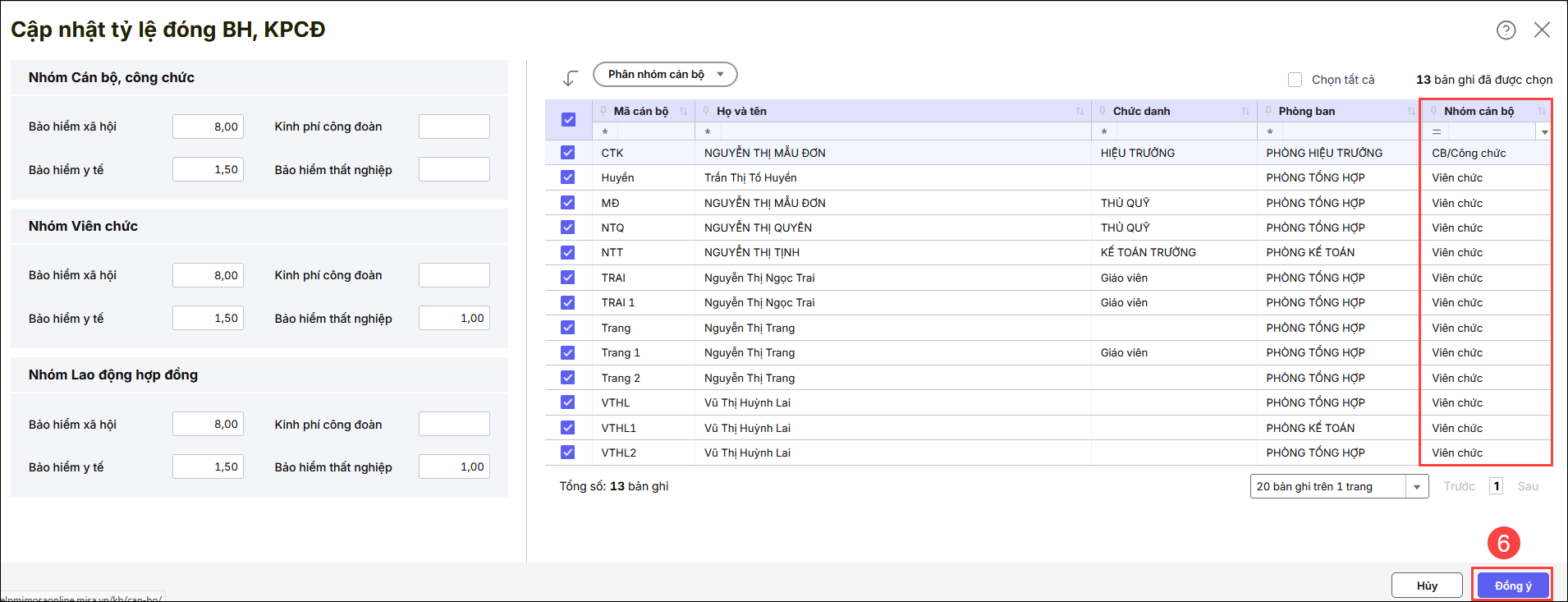Click the Sau next page link
The height and width of the screenshot is (602, 1568).
click(1528, 486)
